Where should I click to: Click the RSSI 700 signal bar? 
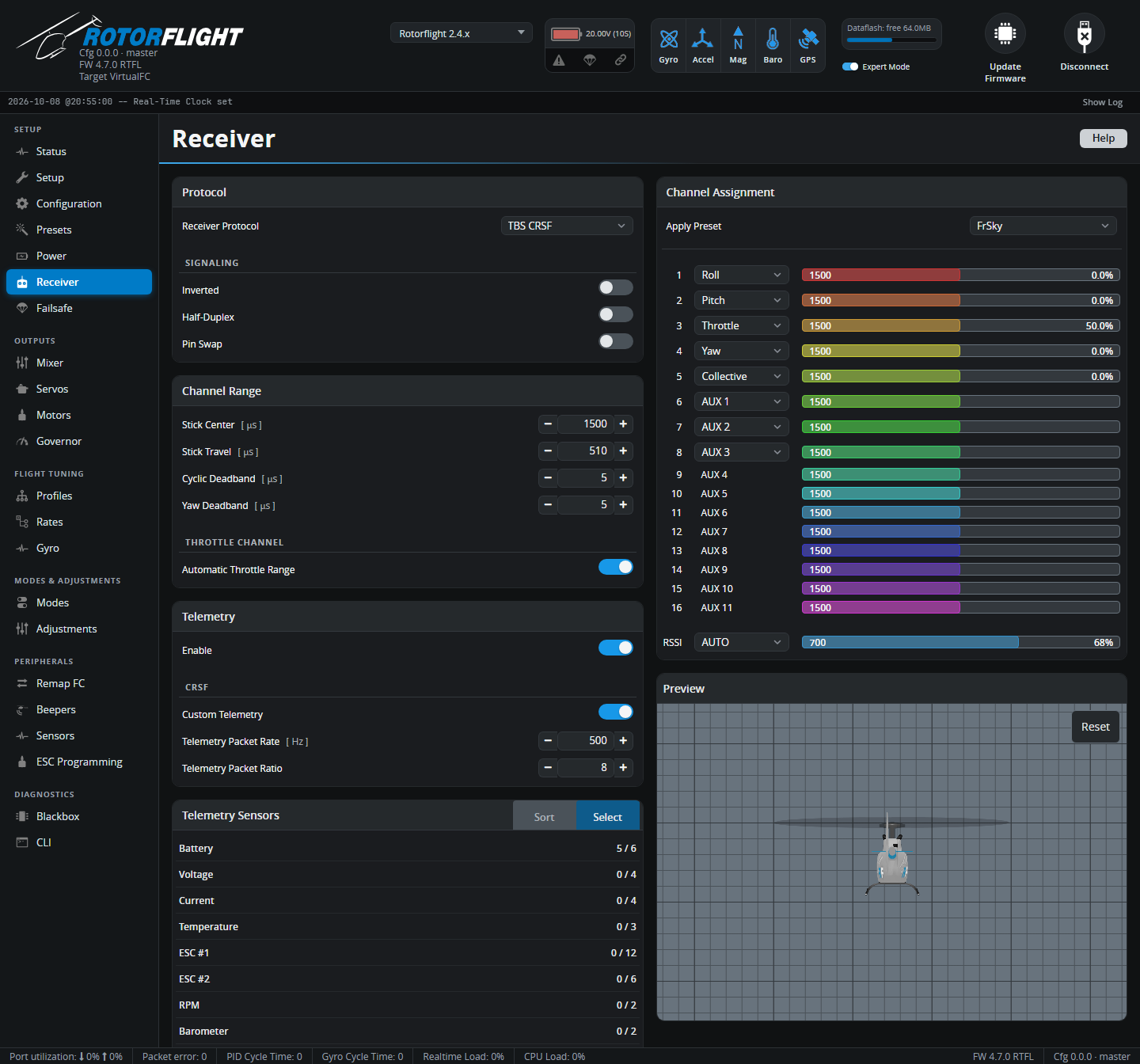click(x=961, y=642)
